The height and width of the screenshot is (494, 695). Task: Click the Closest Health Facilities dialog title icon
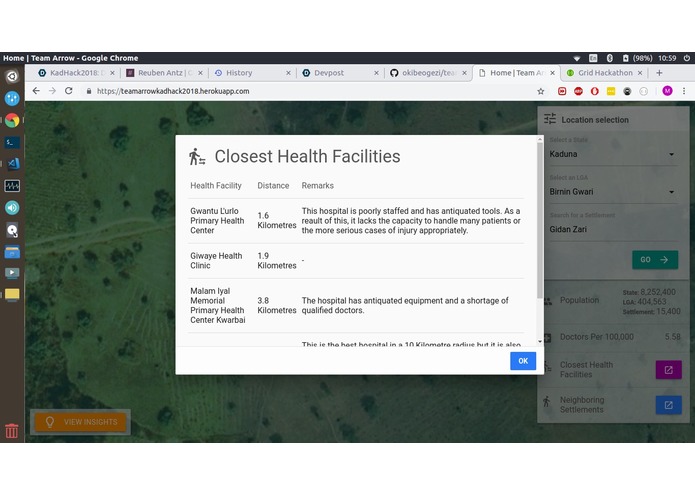(x=197, y=157)
